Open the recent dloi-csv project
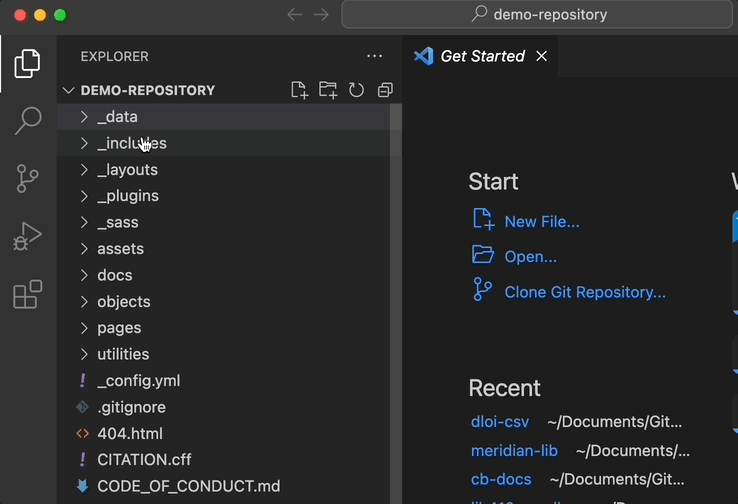This screenshot has width=738, height=504. (x=500, y=422)
